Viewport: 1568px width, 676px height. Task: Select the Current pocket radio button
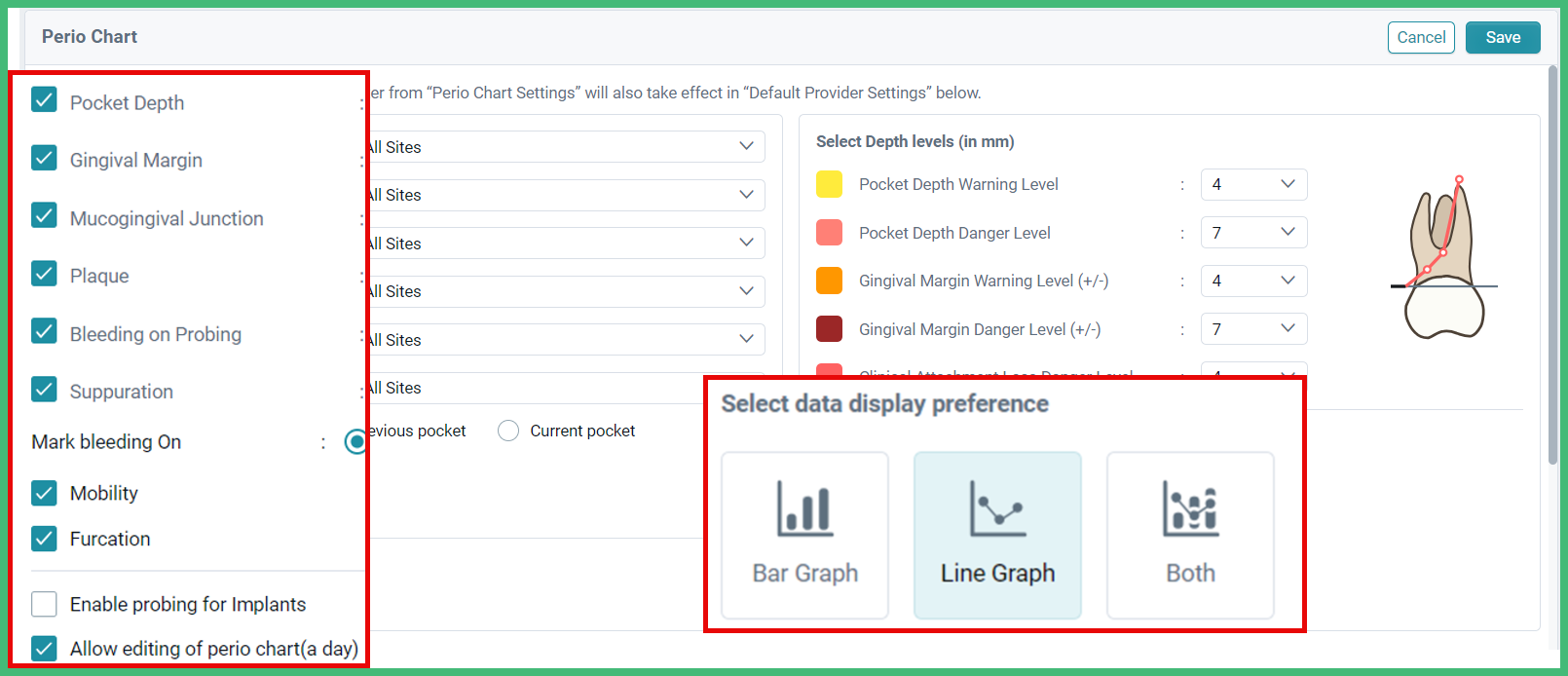pyautogui.click(x=507, y=430)
